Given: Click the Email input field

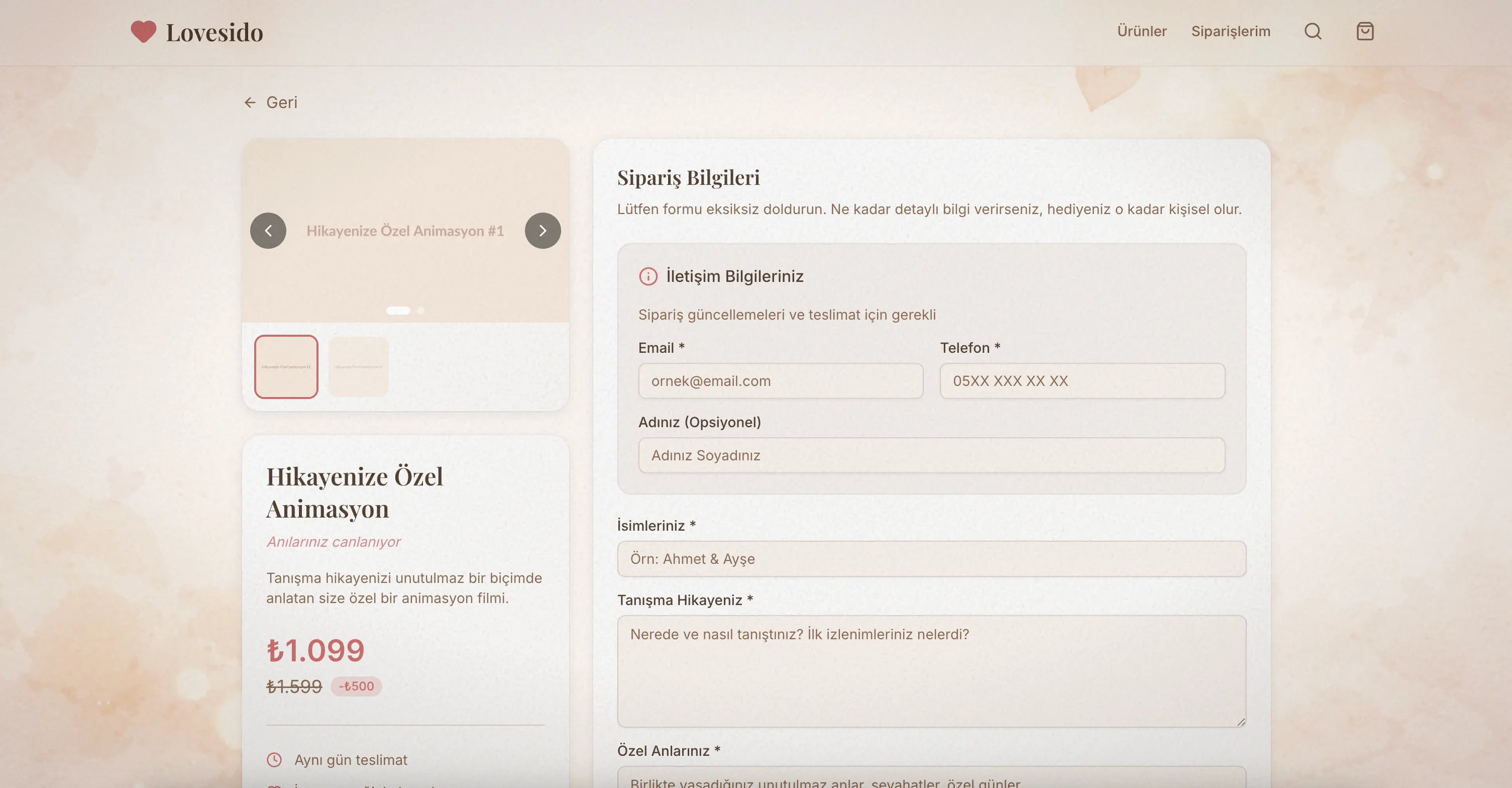Looking at the screenshot, I should (x=781, y=381).
